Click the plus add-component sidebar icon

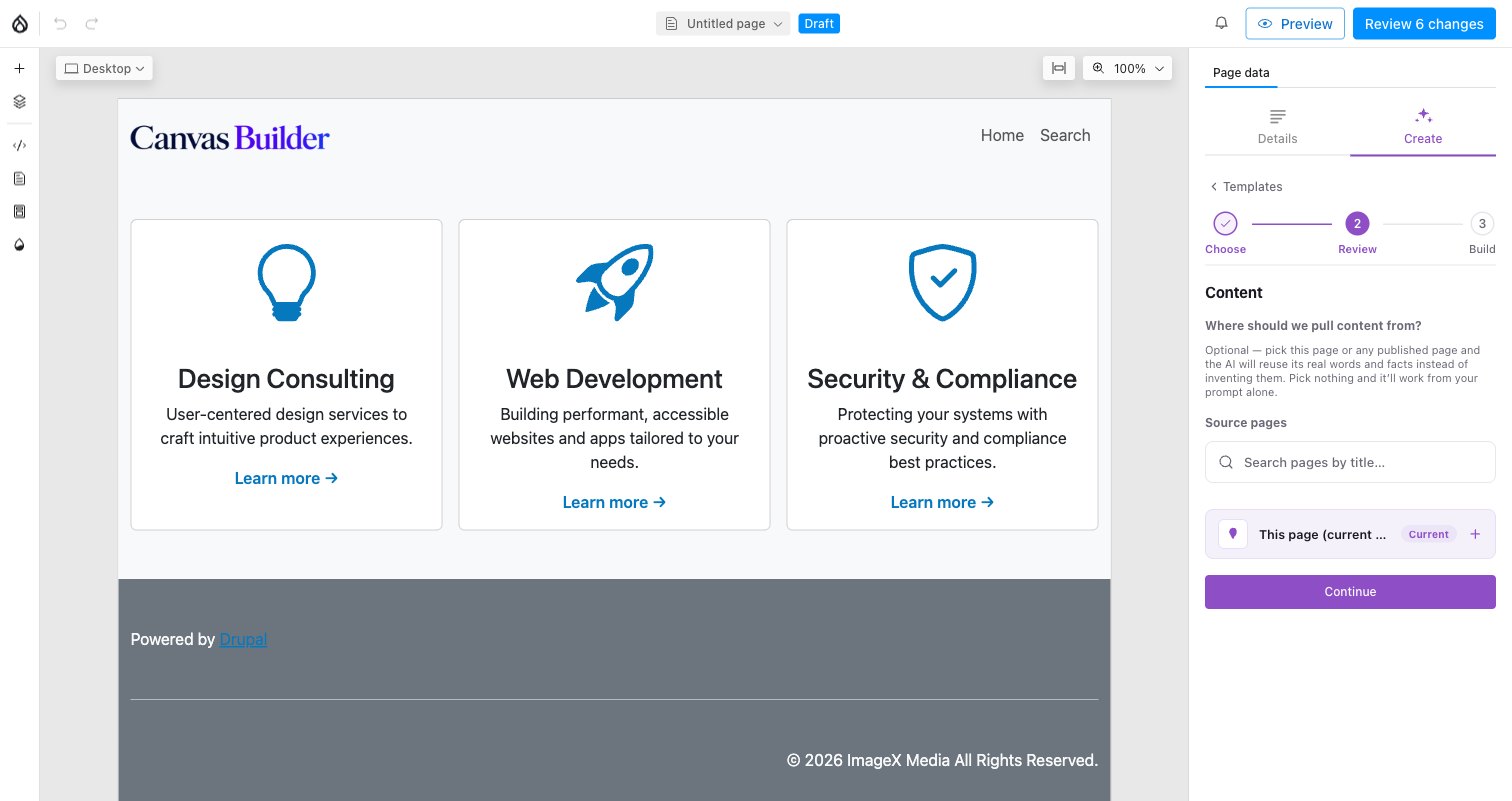(19, 69)
